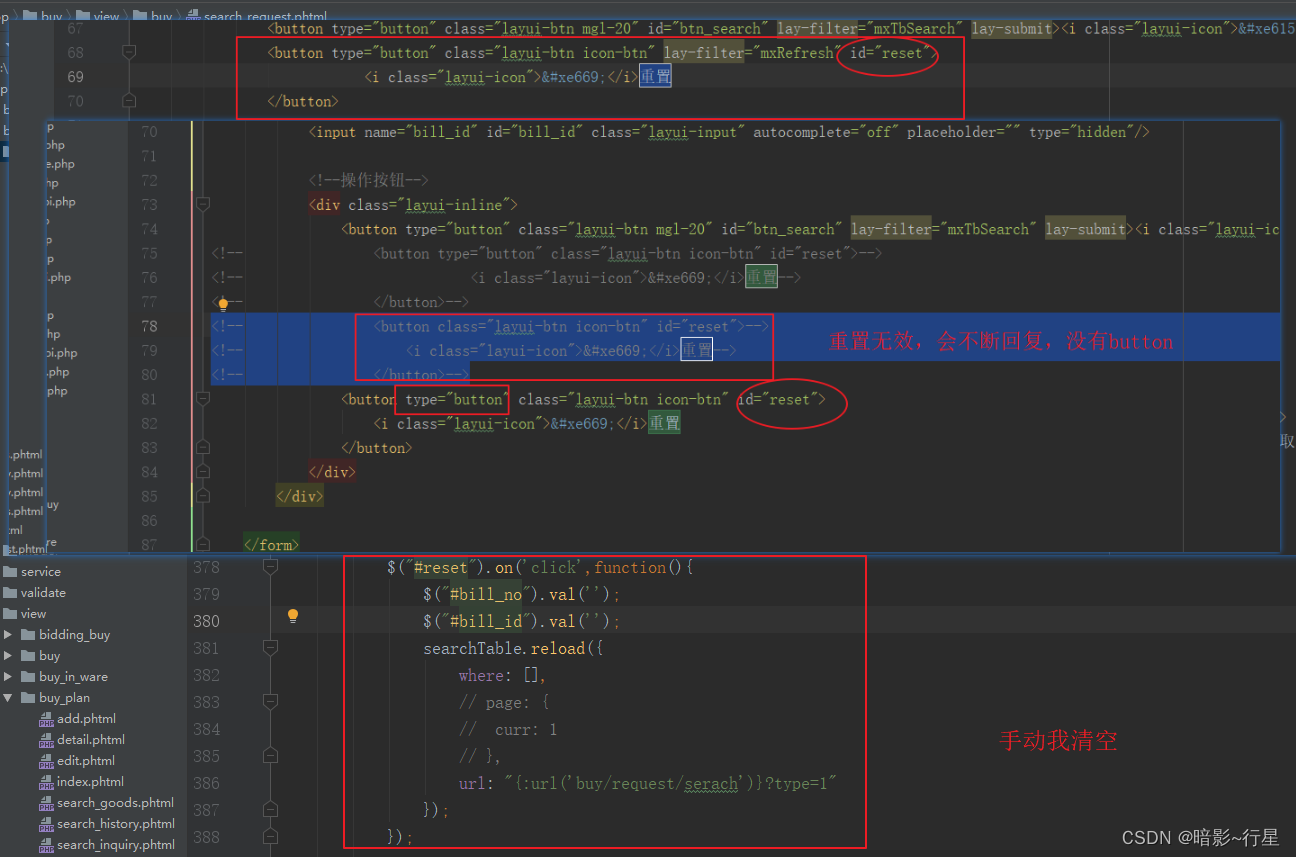1296x857 pixels.
Task: Toggle the fold end marker on line 84
Action: pos(203,471)
